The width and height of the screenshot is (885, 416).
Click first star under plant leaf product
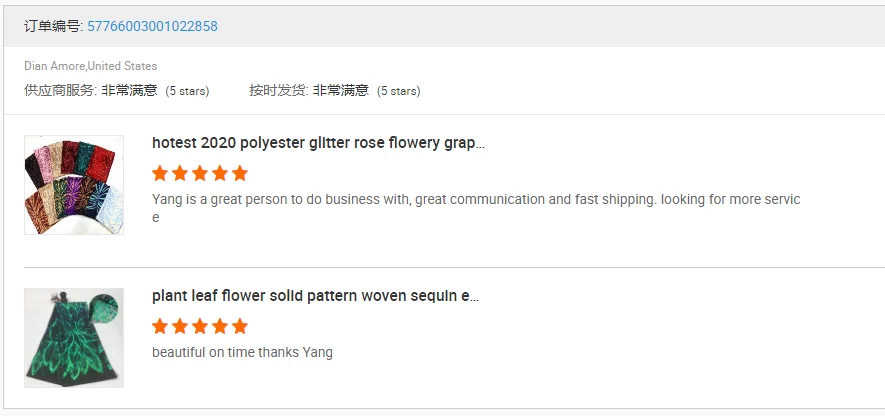pyautogui.click(x=160, y=326)
